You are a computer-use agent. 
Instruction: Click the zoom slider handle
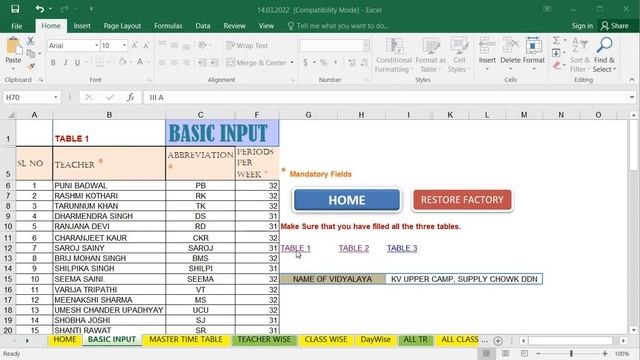tap(571, 353)
